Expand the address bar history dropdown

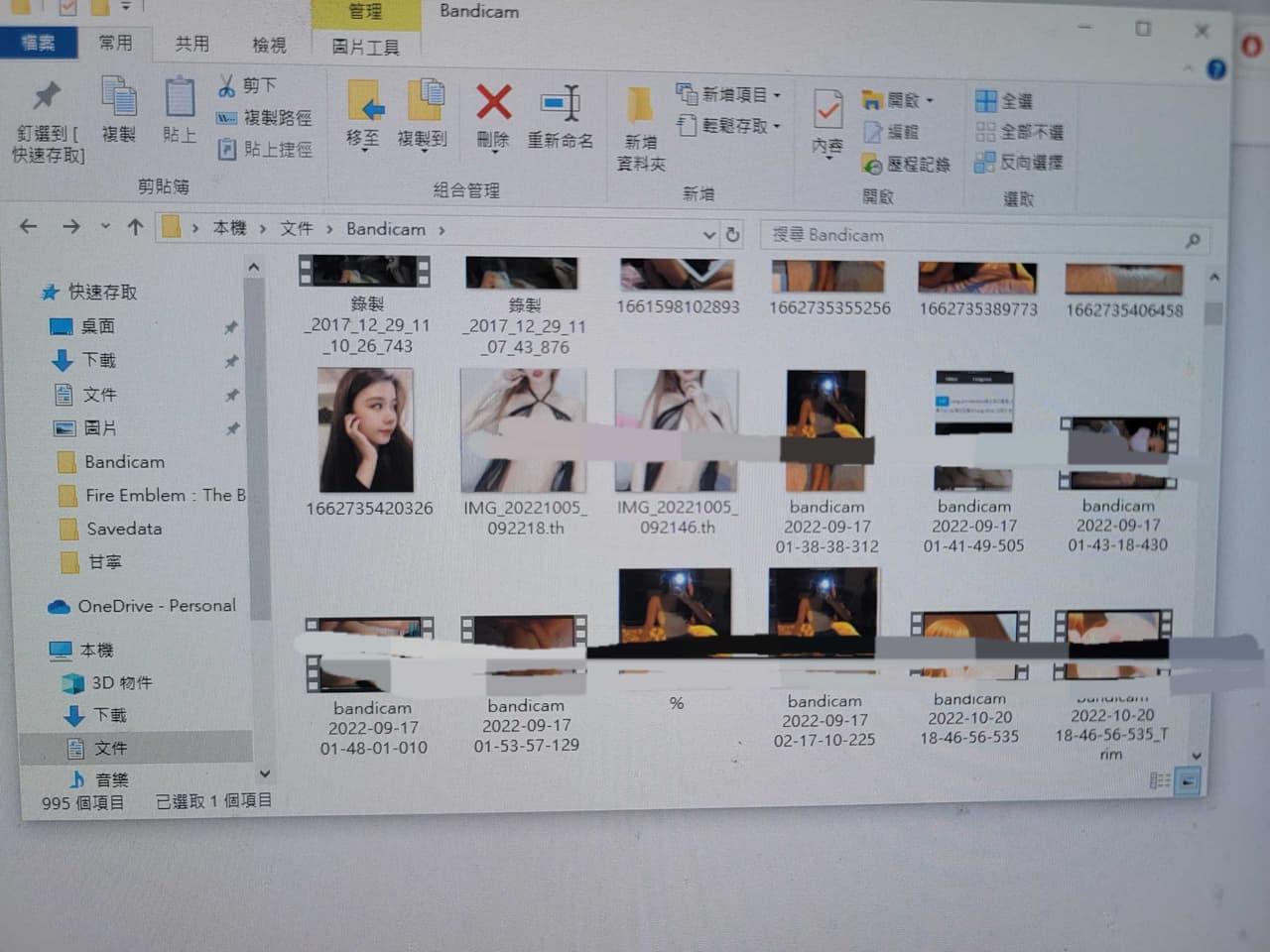tap(708, 235)
